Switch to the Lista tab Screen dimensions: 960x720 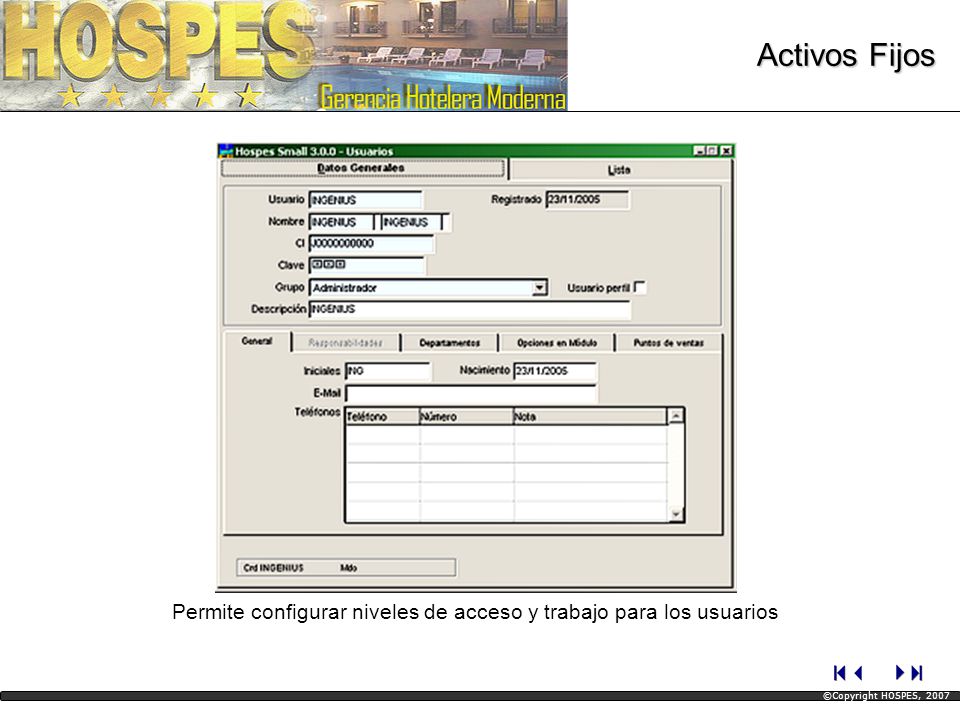619,170
